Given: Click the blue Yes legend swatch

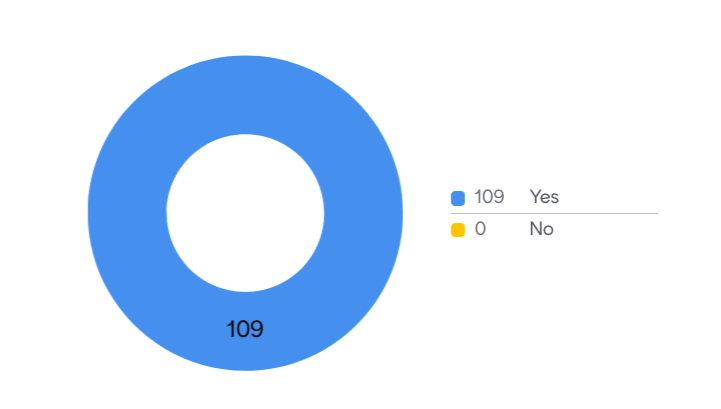Looking at the screenshot, I should point(458,198).
